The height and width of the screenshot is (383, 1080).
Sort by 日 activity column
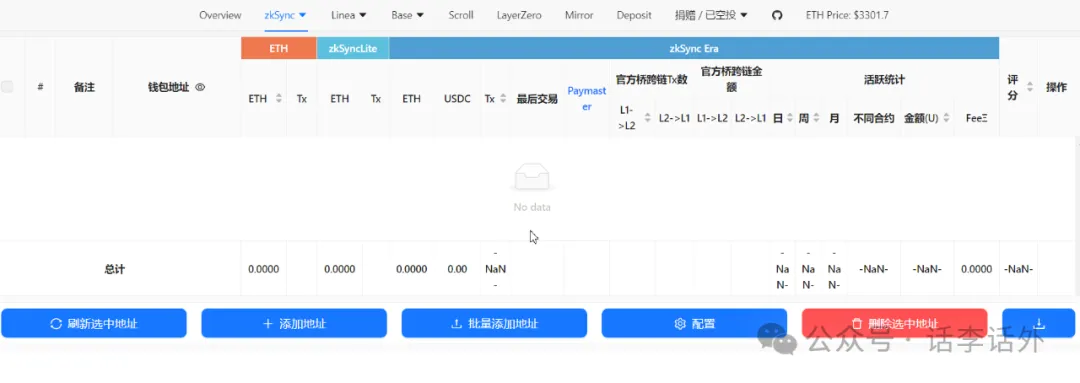click(x=789, y=118)
